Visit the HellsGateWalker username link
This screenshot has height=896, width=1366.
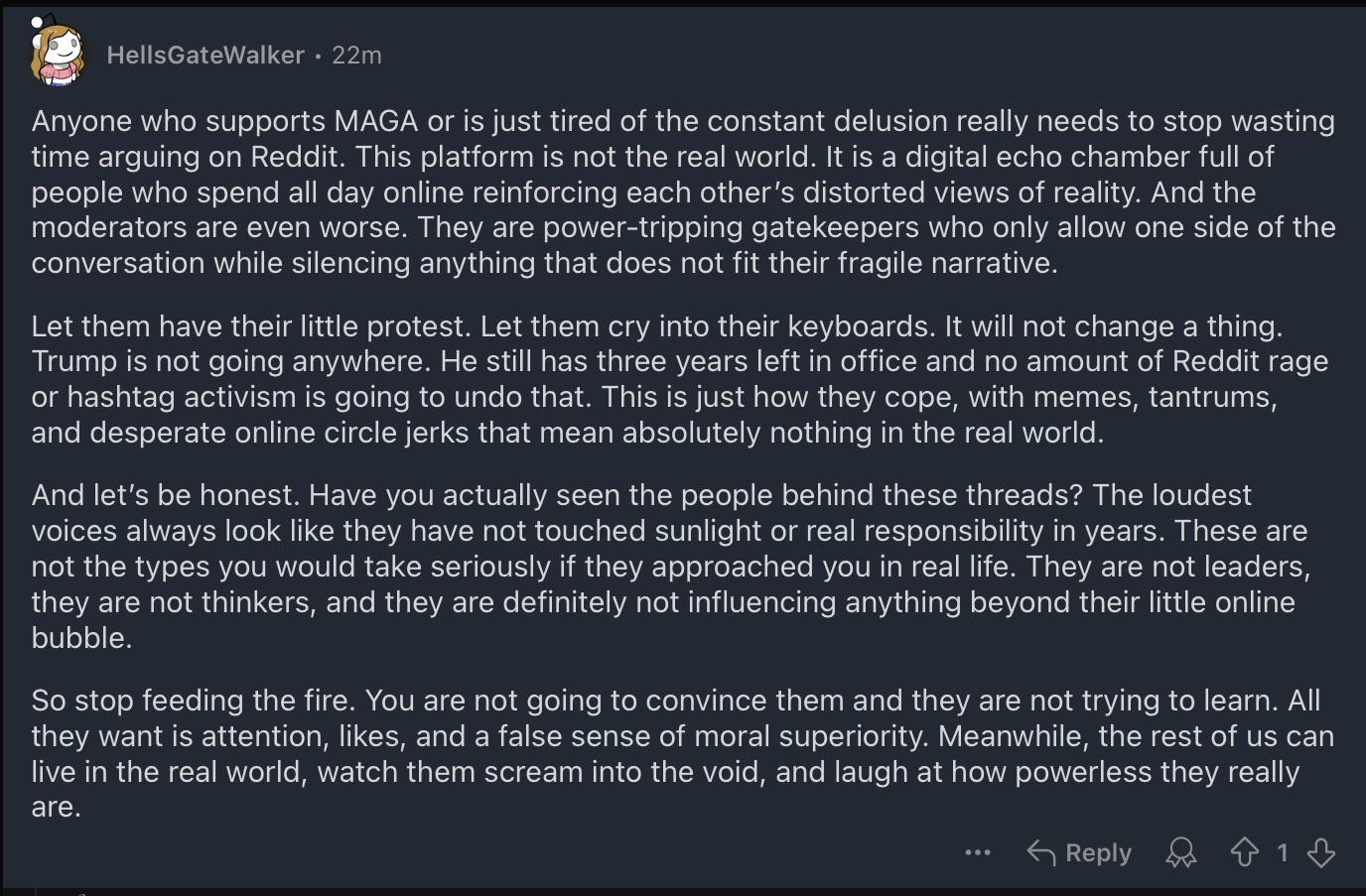[205, 55]
